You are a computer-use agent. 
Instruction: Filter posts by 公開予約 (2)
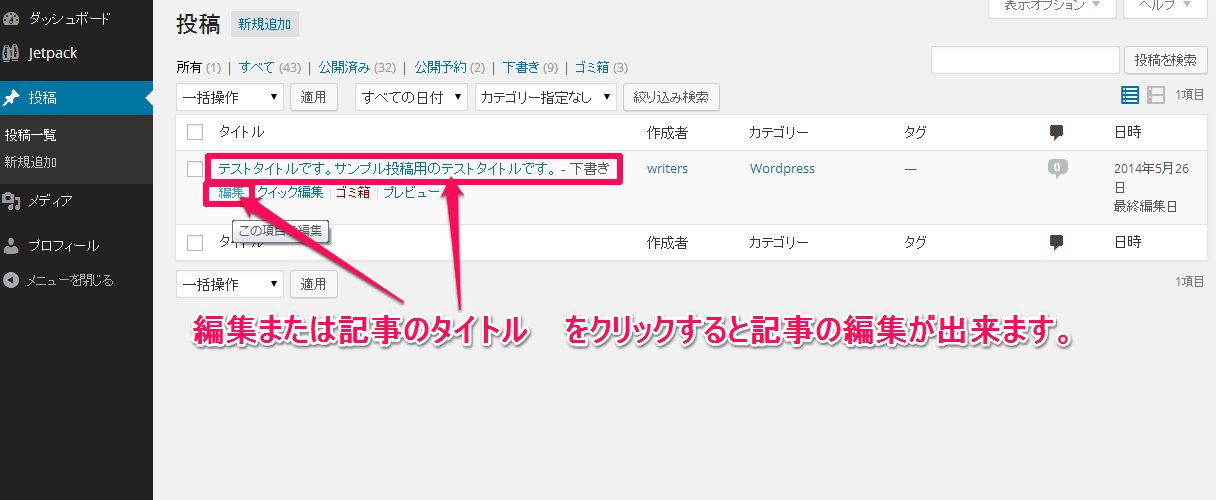pos(450,68)
